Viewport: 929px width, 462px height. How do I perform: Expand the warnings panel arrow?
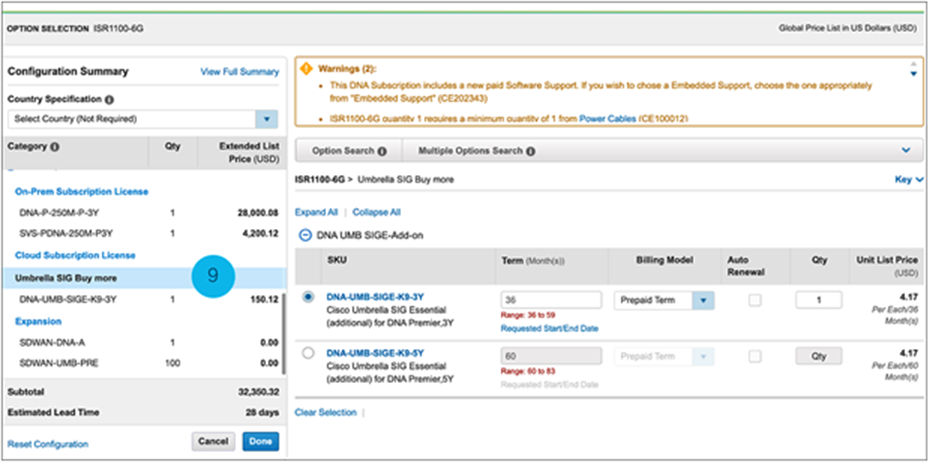[913, 73]
